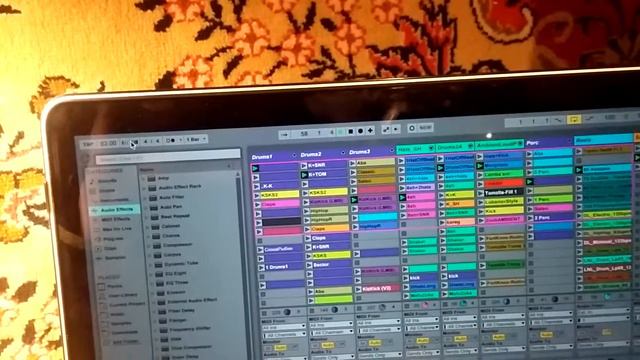
Task: Fold the Drums1 track with its circle button
Action: point(294,156)
